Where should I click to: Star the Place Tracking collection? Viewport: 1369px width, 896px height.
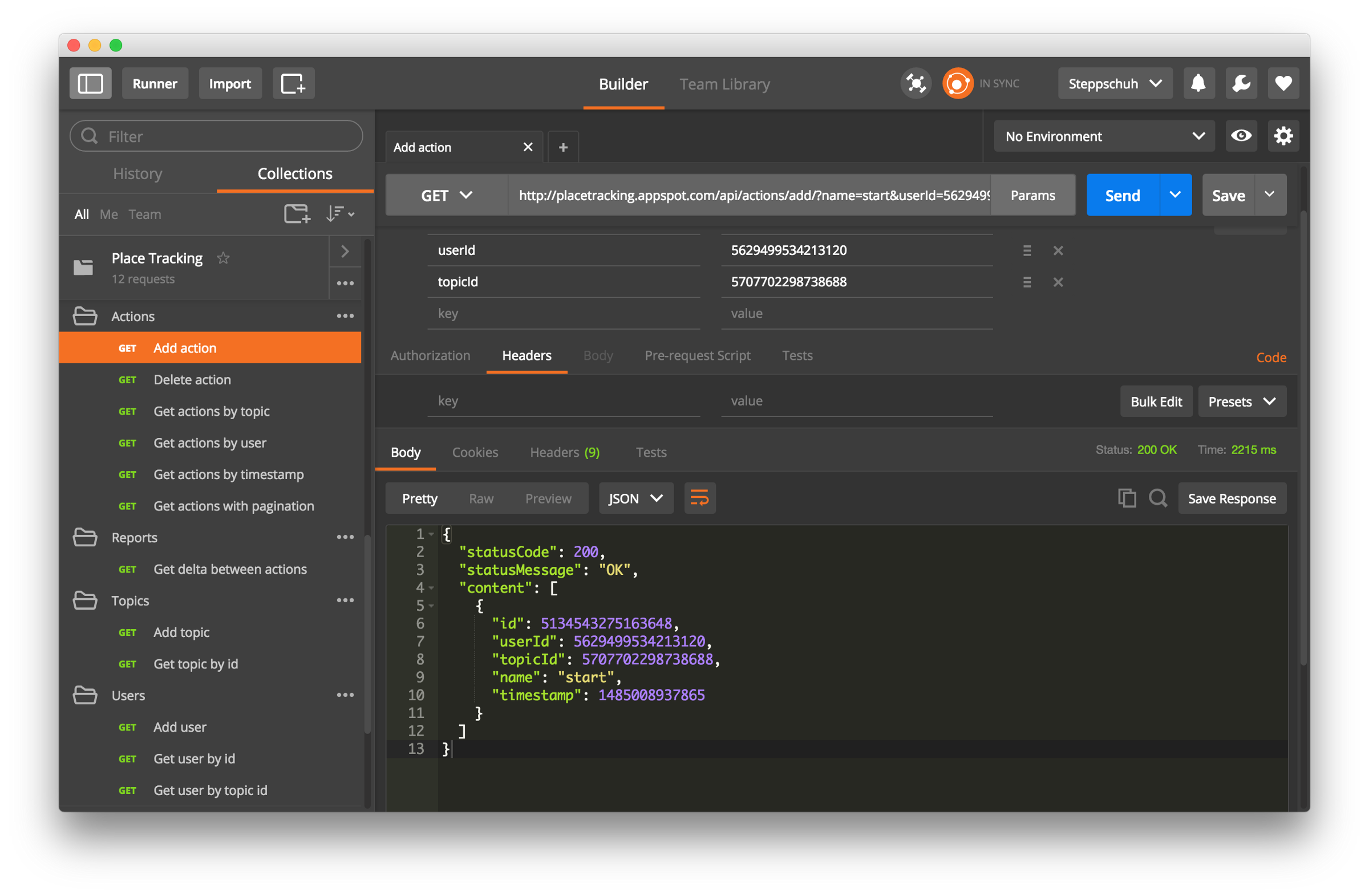[x=223, y=258]
